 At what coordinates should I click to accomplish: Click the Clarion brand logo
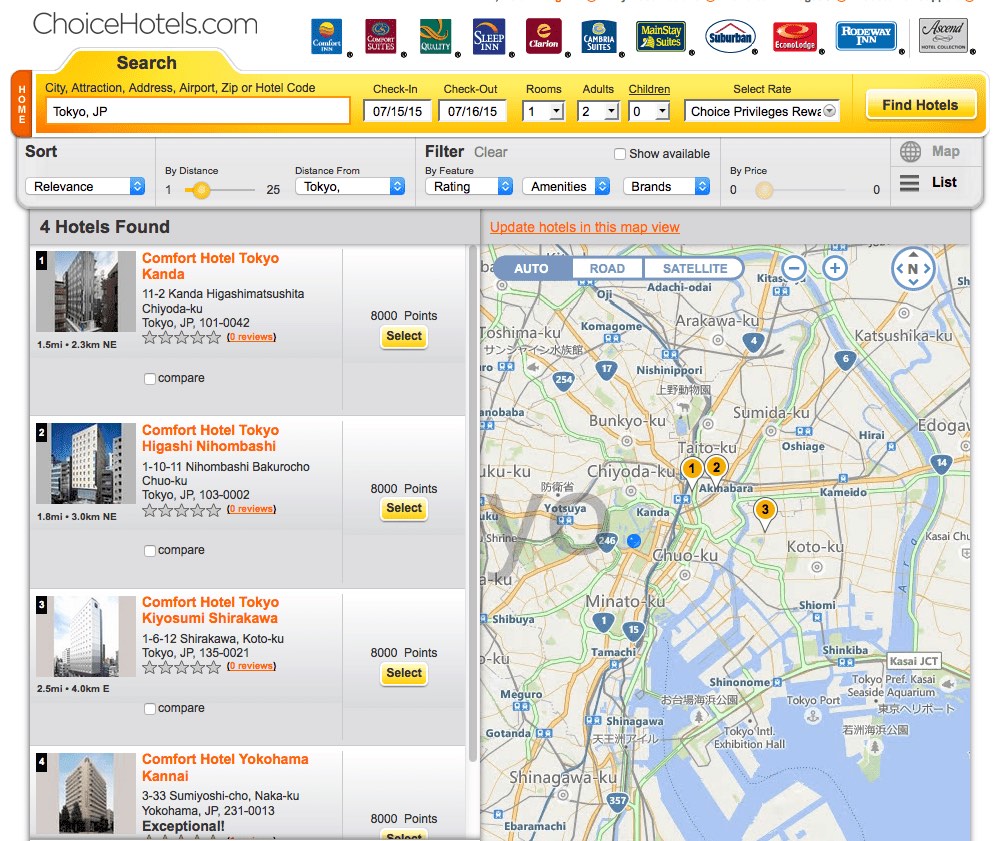[544, 37]
